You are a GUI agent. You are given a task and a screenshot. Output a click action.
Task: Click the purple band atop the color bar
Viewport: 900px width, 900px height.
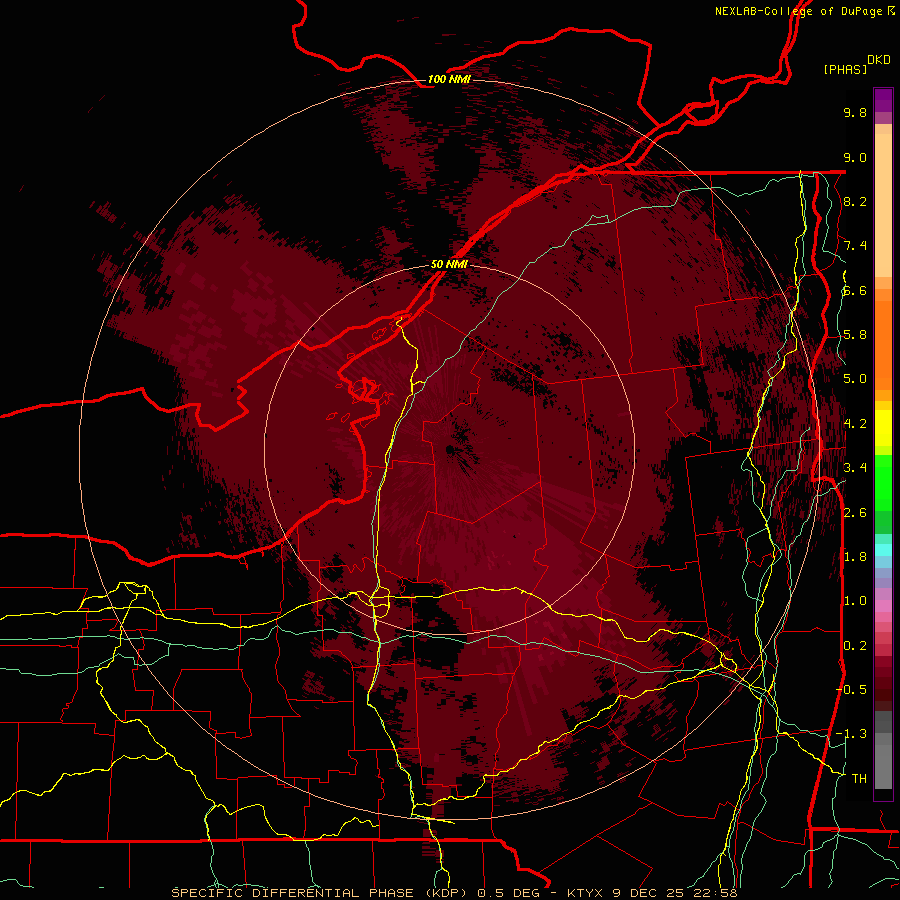tap(883, 100)
